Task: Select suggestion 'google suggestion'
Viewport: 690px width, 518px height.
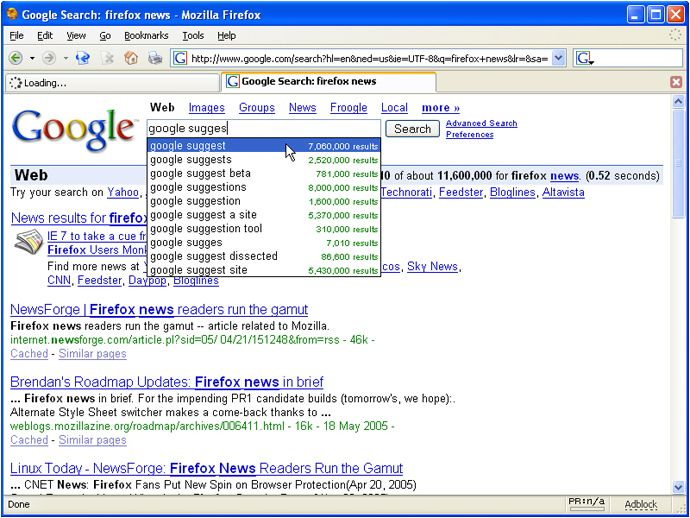Action: (x=264, y=201)
